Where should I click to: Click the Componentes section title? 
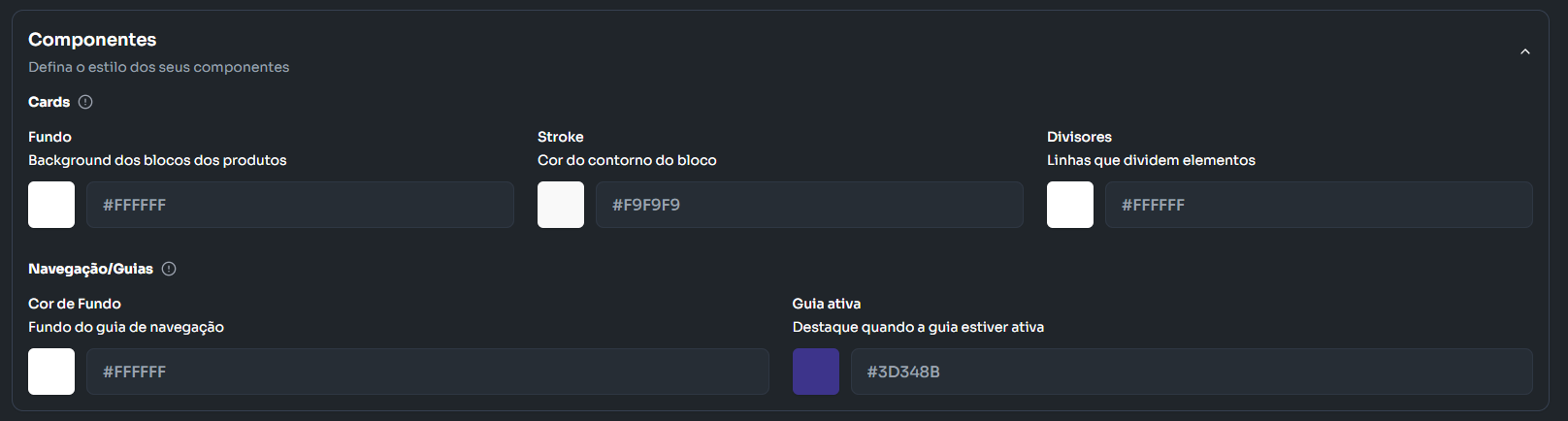point(92,40)
